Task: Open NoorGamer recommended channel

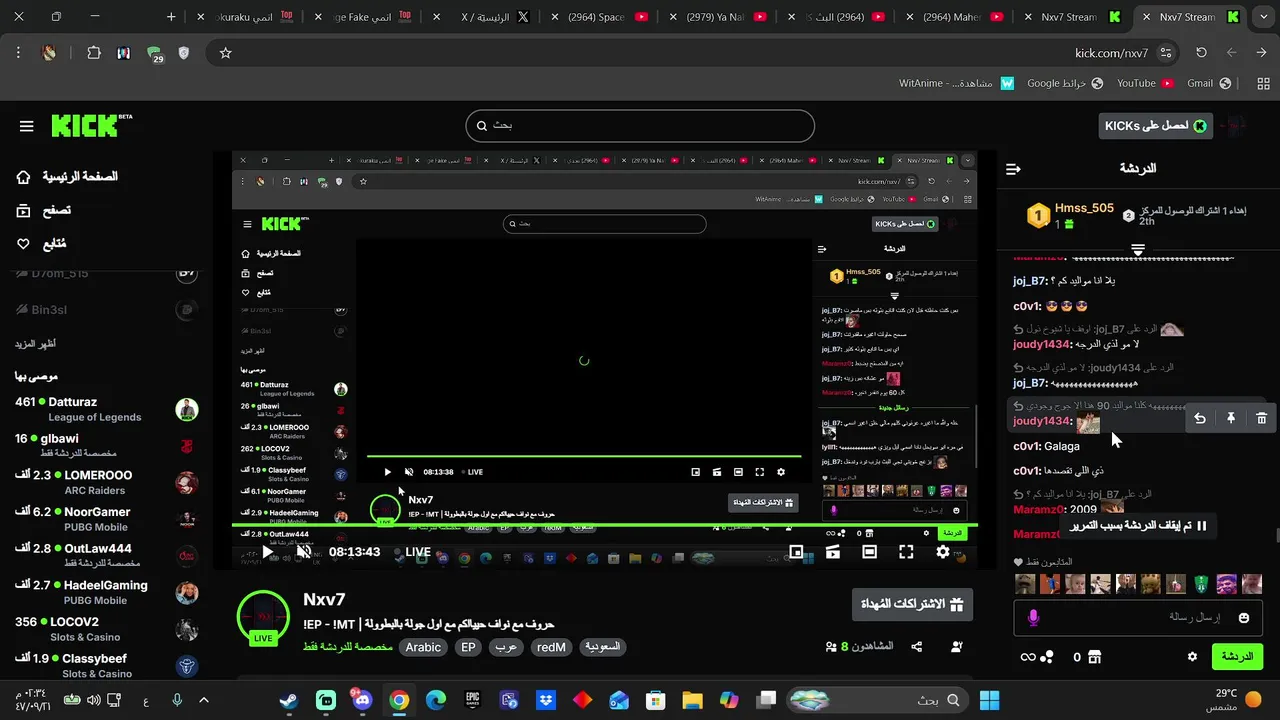Action: tap(106, 519)
